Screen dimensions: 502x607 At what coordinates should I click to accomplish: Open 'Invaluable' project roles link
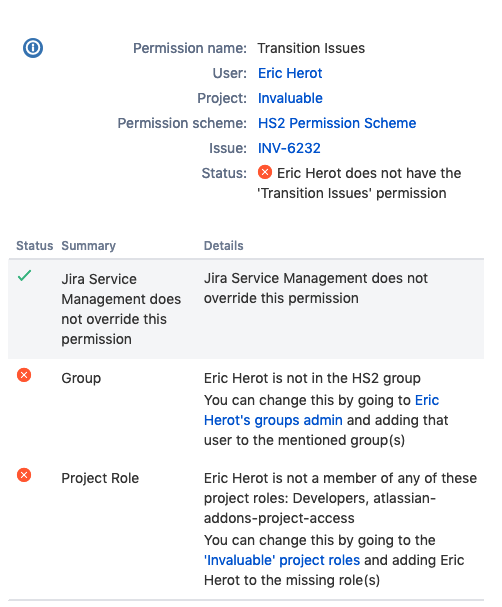(282, 560)
